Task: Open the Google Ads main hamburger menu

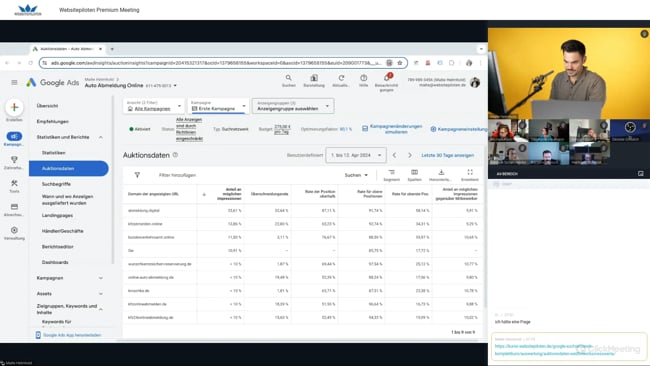Action: tap(14, 82)
